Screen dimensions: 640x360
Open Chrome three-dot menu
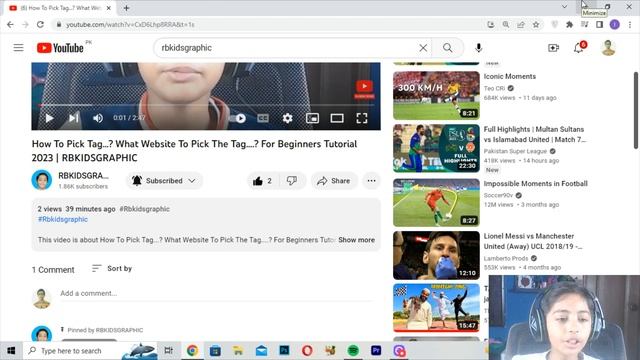coord(630,24)
